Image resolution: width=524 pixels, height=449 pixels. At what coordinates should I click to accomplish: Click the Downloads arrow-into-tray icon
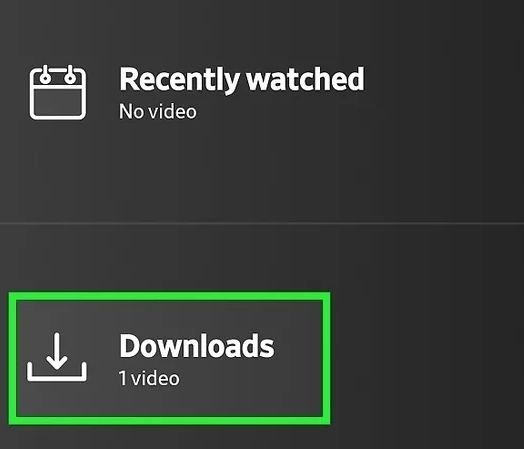[x=57, y=357]
